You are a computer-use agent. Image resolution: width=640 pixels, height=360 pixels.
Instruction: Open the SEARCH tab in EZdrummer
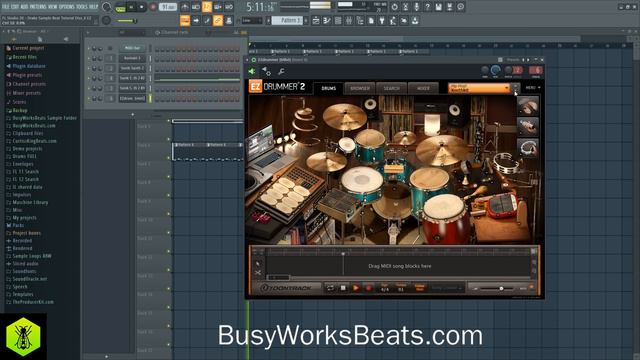click(x=391, y=88)
